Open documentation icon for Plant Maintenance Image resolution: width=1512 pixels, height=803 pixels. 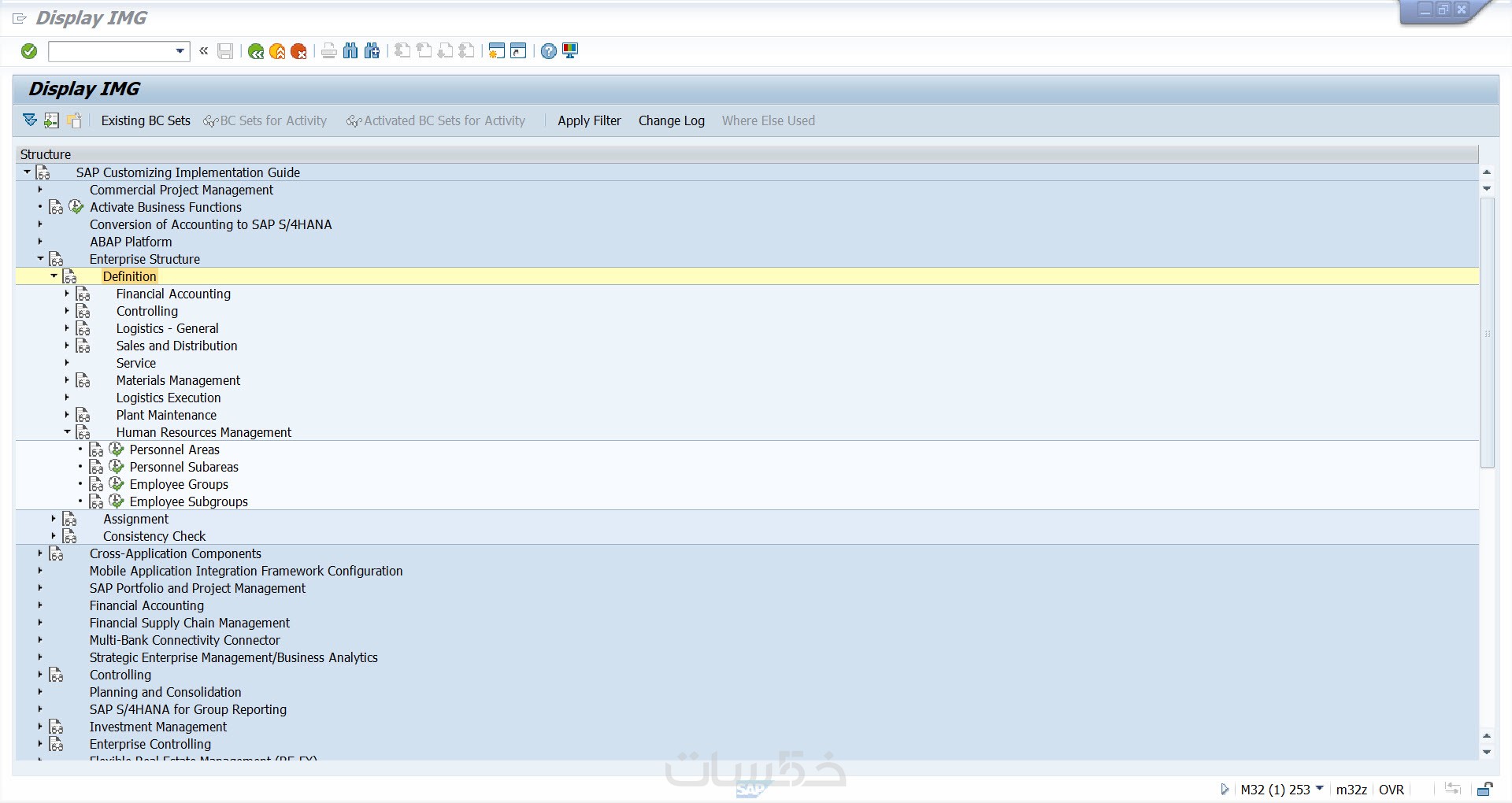pyautogui.click(x=83, y=415)
